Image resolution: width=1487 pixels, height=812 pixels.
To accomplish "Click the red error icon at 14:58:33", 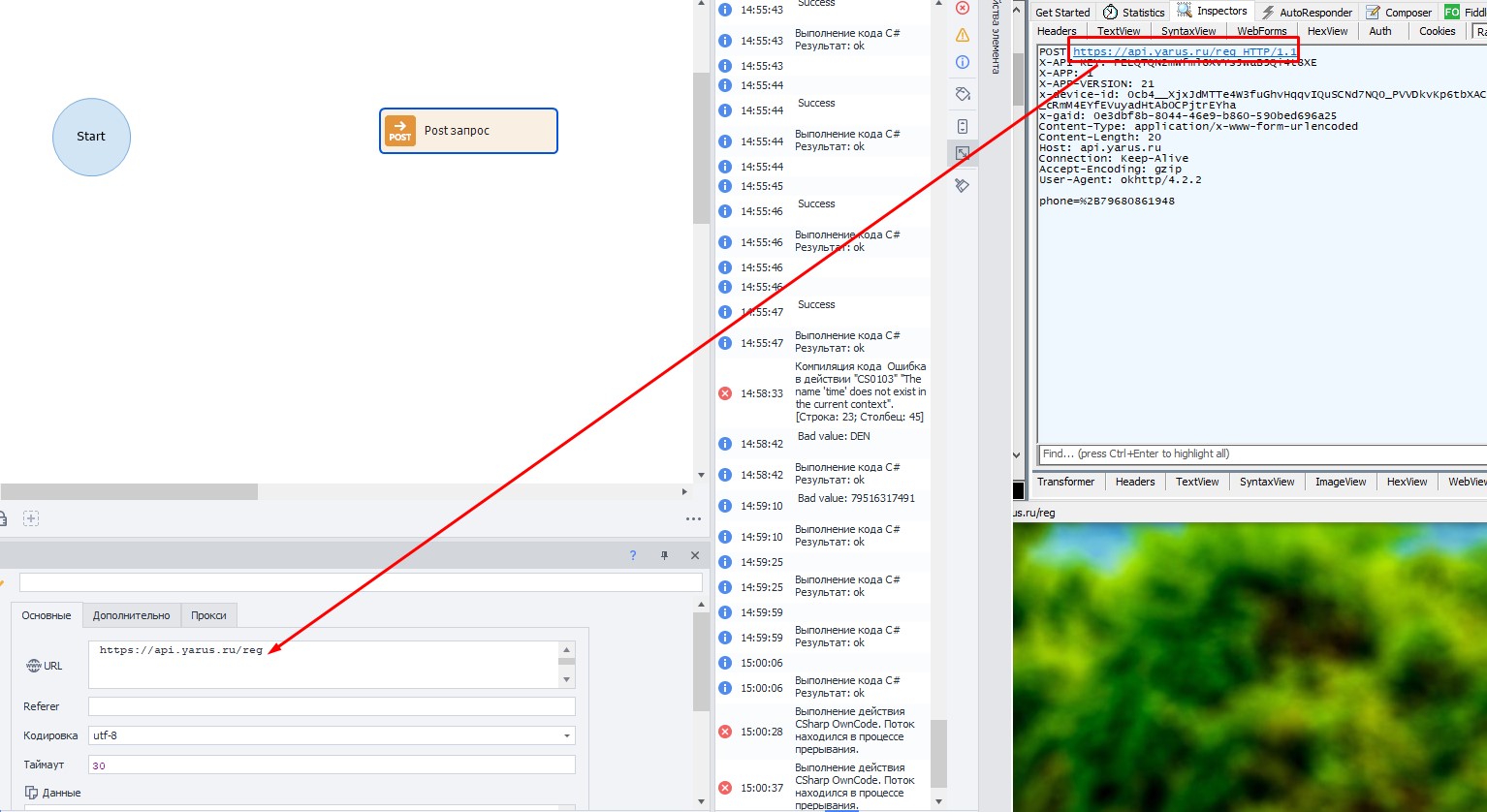I will [x=724, y=393].
